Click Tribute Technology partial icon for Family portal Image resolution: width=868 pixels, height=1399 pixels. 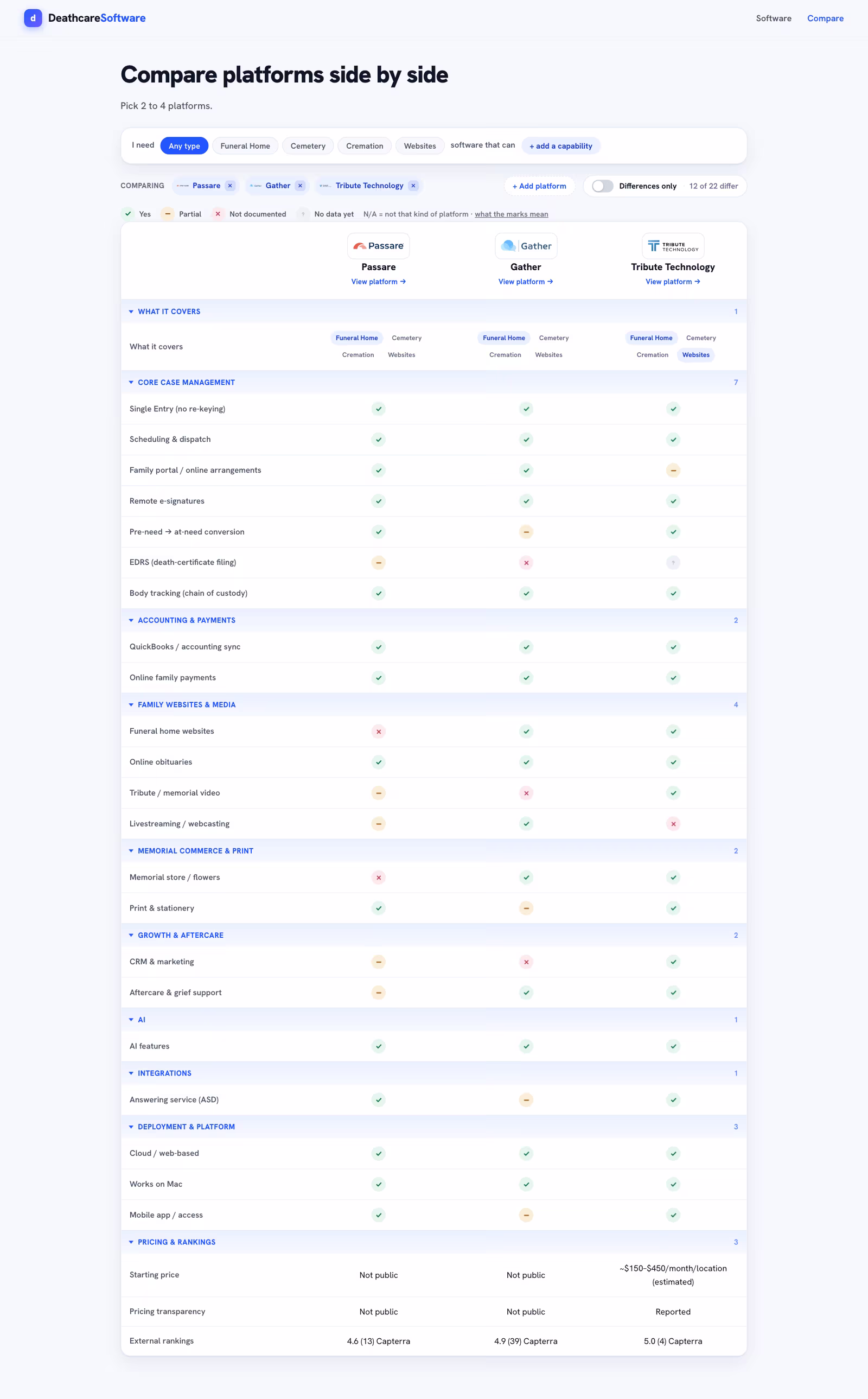pyautogui.click(x=673, y=470)
